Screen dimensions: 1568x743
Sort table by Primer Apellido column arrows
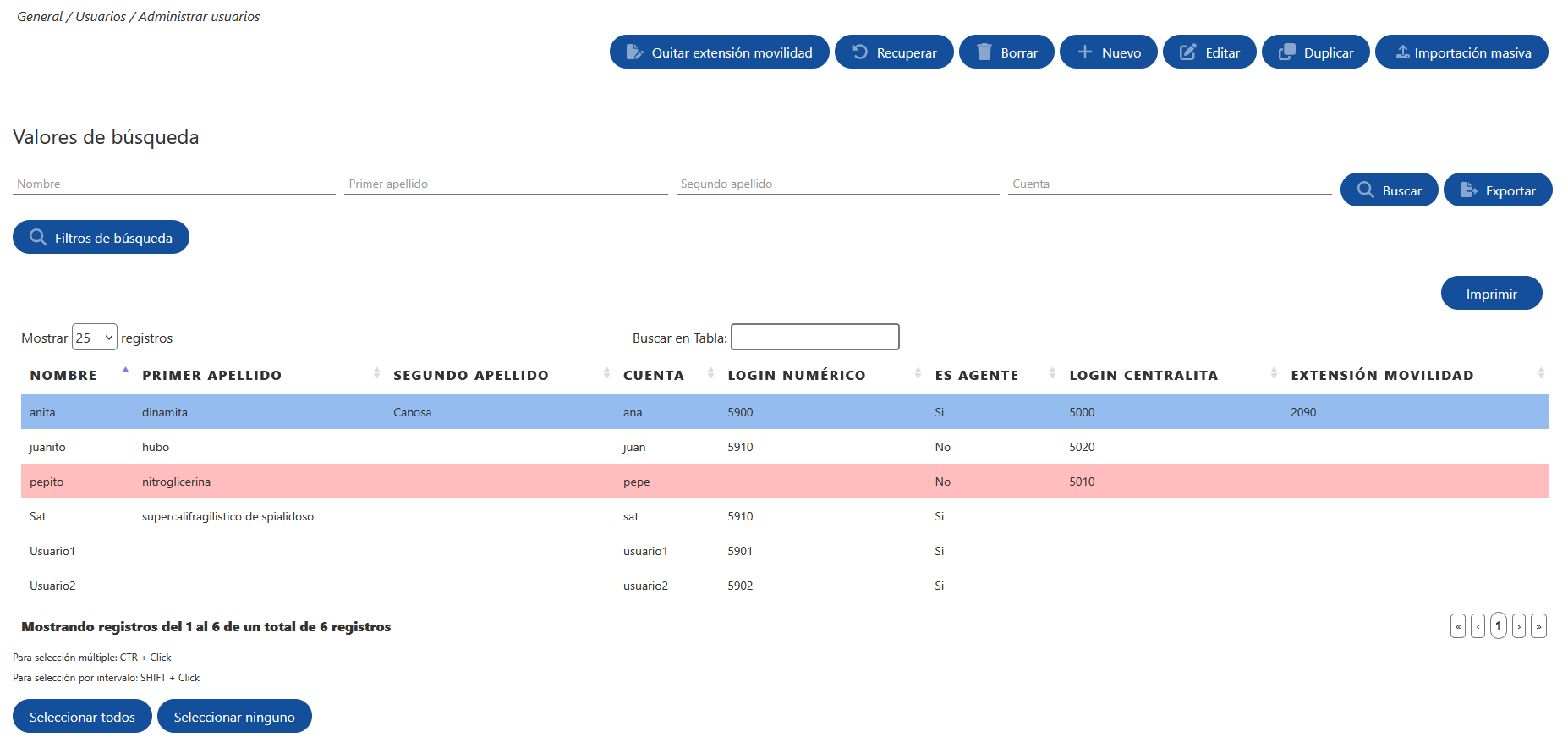point(376,374)
